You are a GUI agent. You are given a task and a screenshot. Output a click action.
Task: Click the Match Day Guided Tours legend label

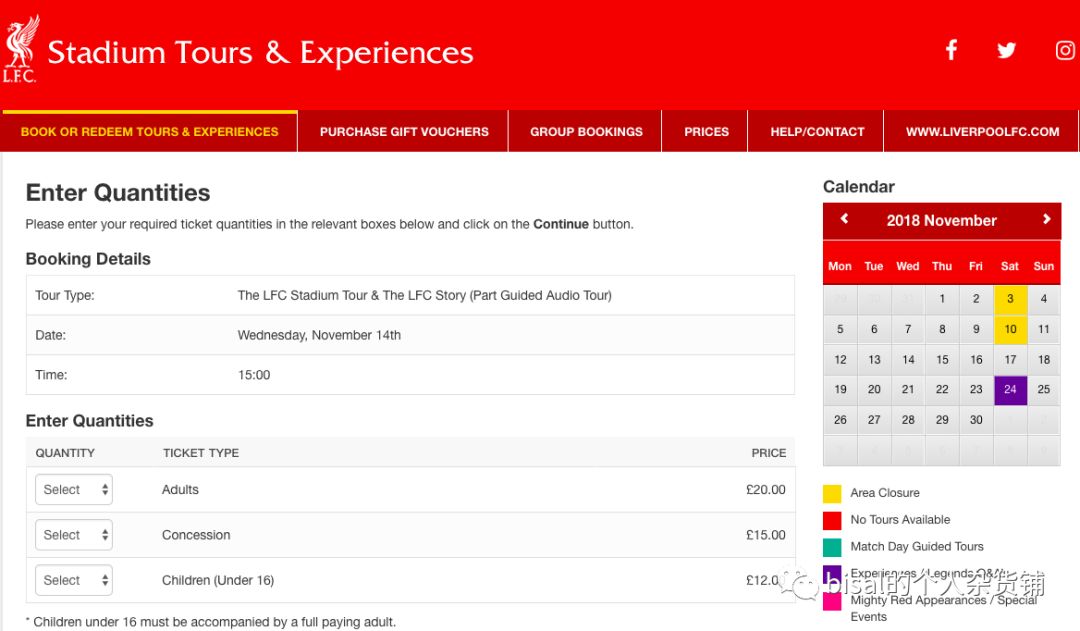click(917, 546)
